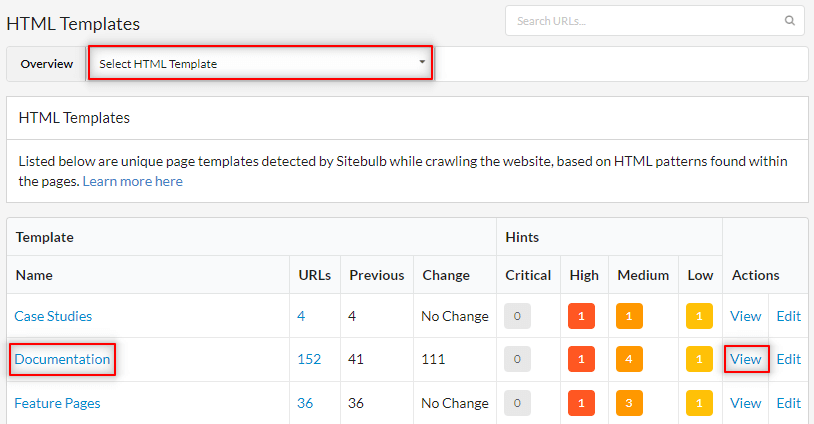Viewport: 814px width, 424px height.
Task: View the Documentation template
Action: click(745, 359)
